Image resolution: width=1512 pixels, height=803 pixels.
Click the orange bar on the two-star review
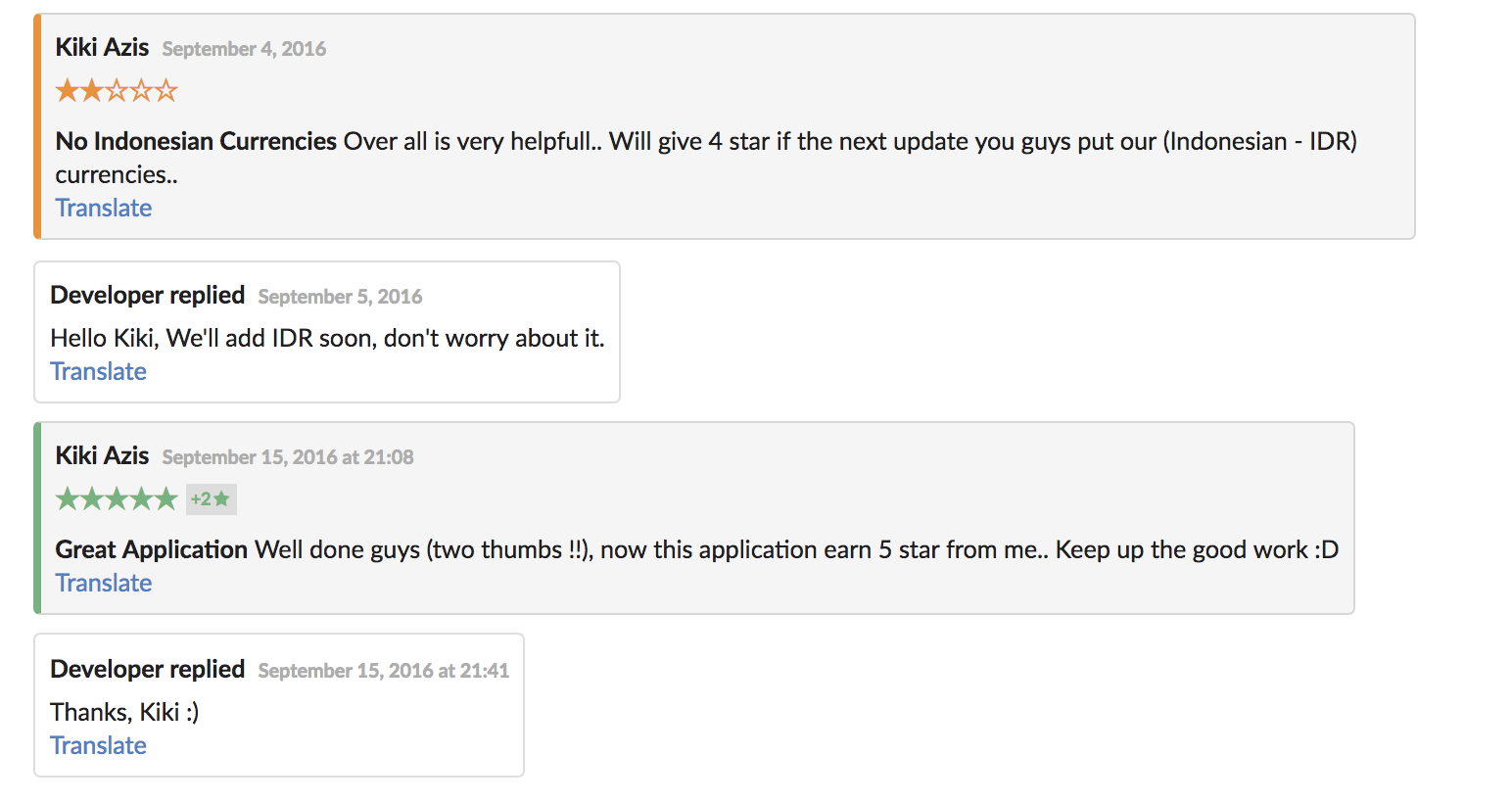pos(37,126)
